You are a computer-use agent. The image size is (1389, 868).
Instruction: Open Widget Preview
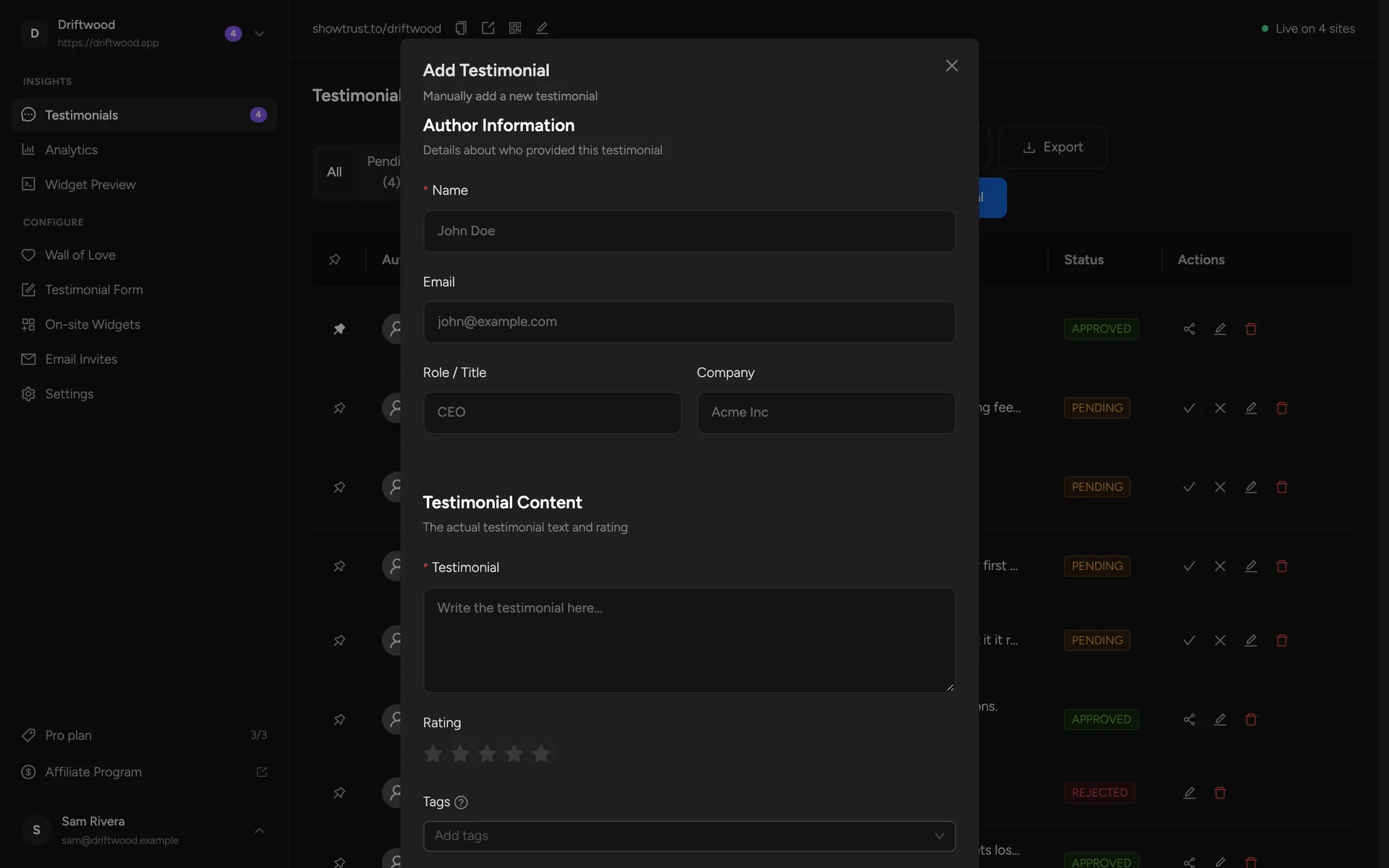point(144,184)
